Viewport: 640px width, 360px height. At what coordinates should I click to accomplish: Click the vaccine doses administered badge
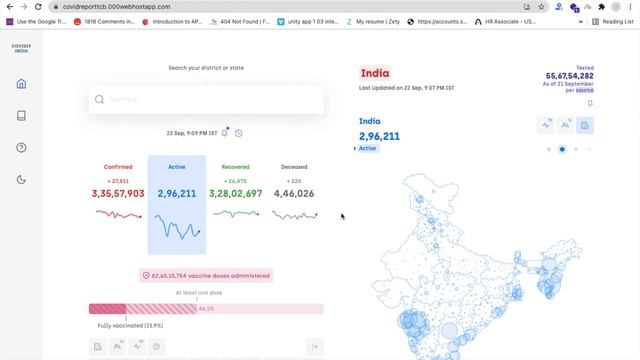tap(206, 276)
